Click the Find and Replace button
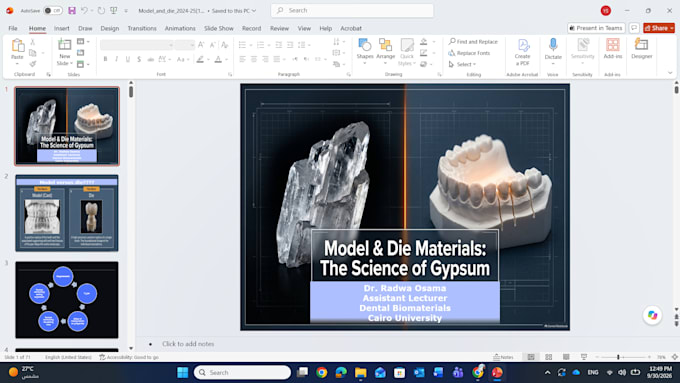This screenshot has width=680, height=383. [473, 42]
